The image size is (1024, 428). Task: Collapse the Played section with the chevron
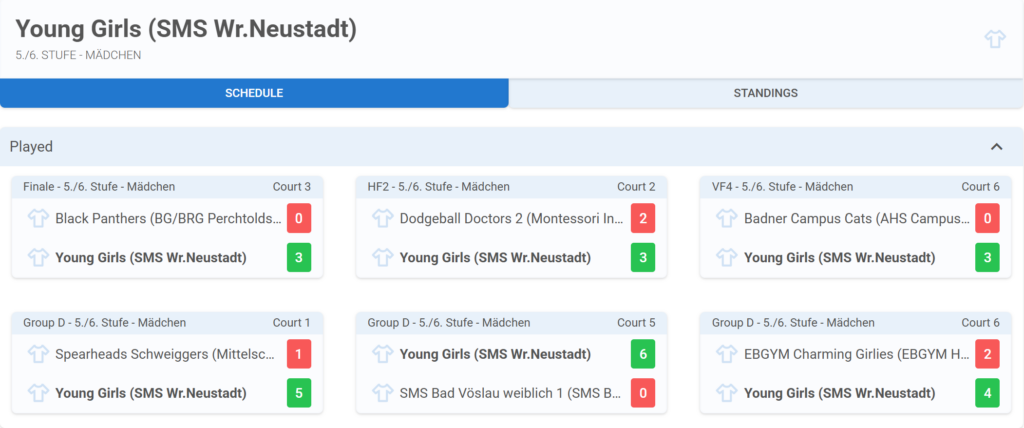(996, 146)
